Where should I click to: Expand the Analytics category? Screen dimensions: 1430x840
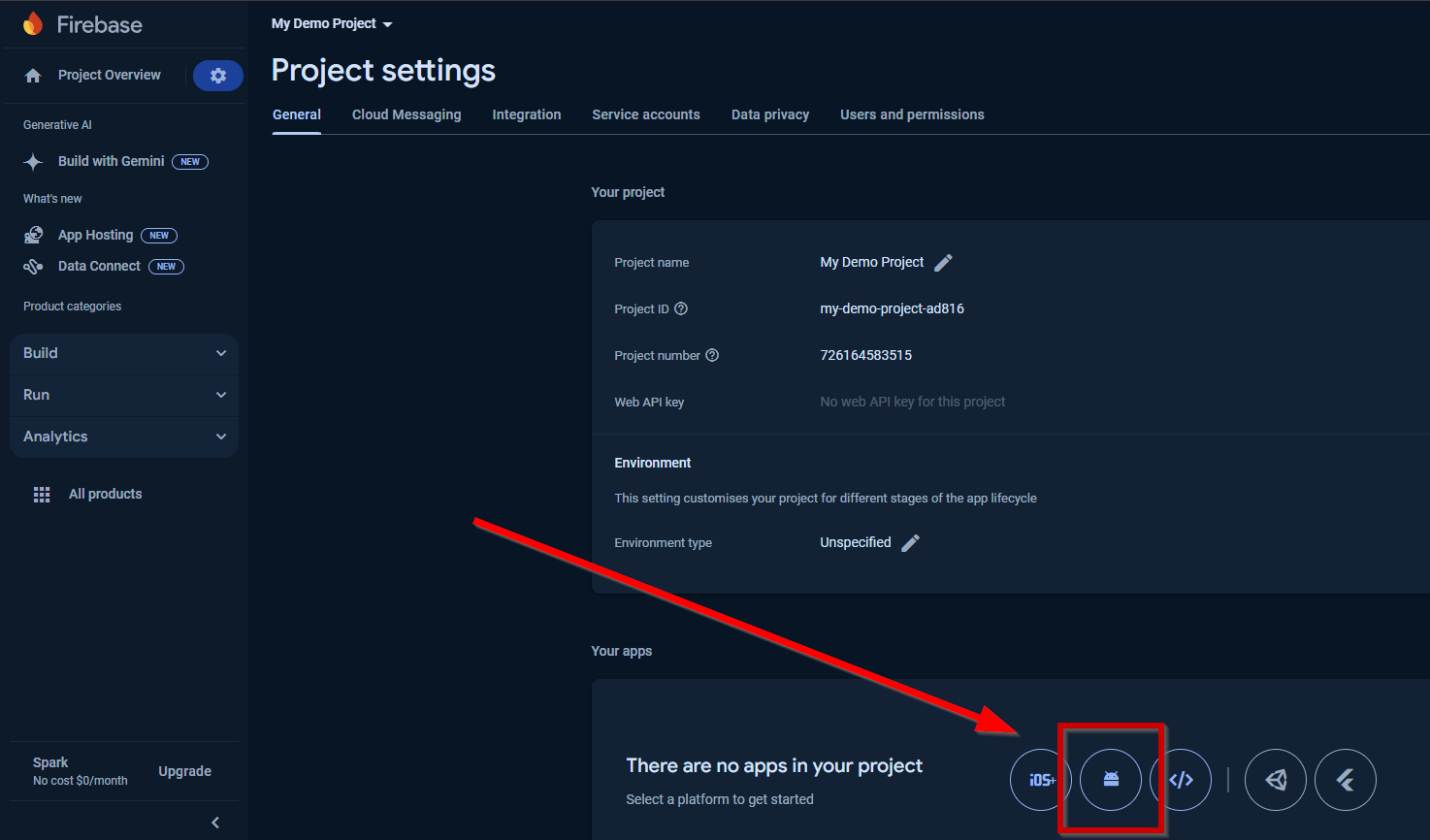click(x=124, y=436)
